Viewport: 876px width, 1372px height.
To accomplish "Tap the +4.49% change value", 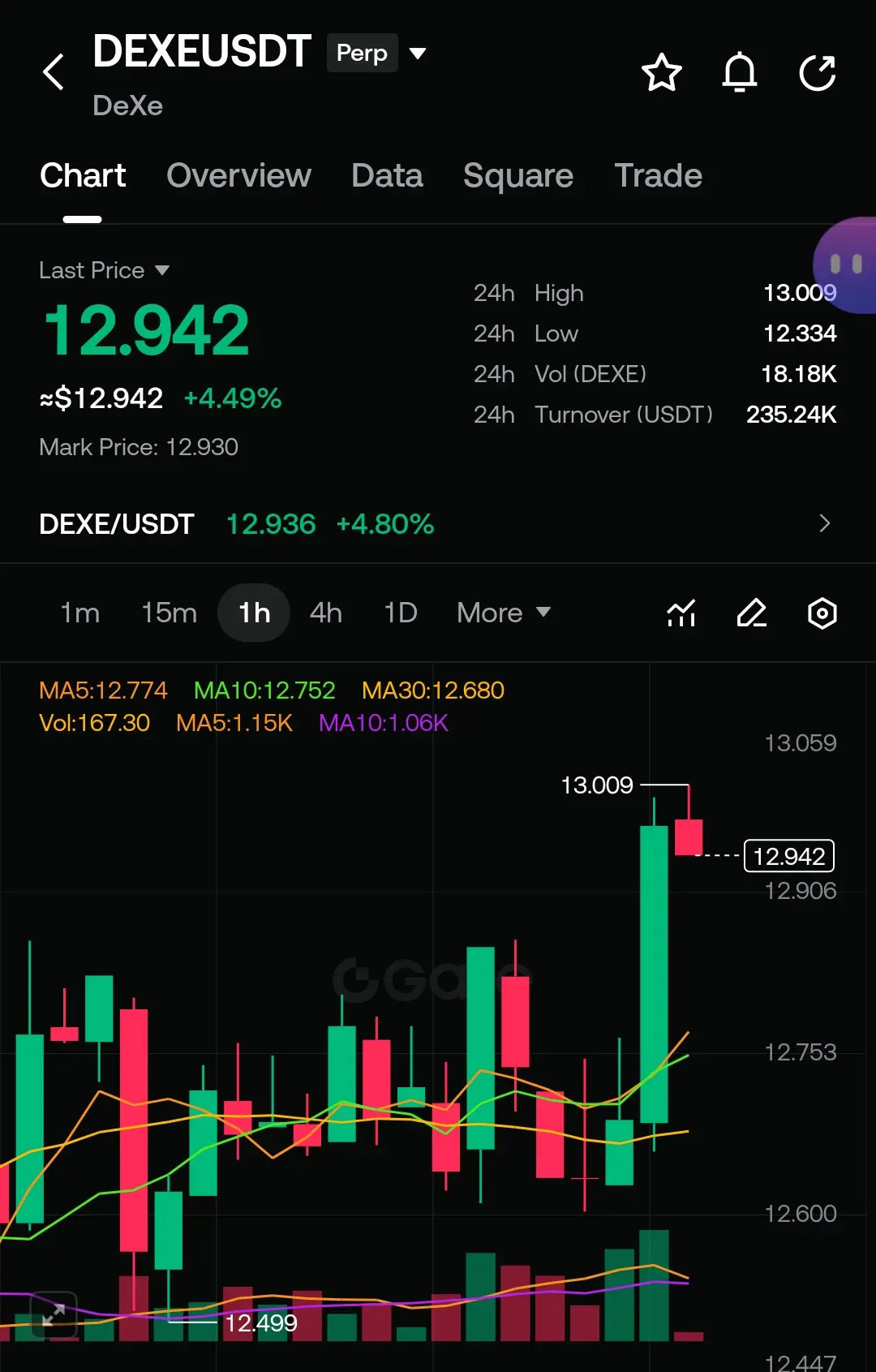I will 233,398.
